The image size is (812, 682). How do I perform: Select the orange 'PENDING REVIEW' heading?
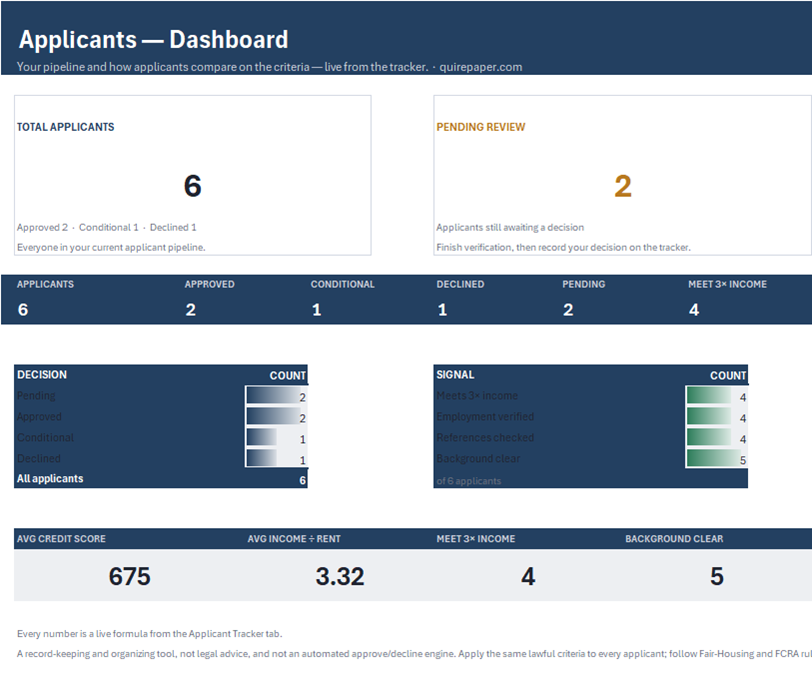click(481, 127)
